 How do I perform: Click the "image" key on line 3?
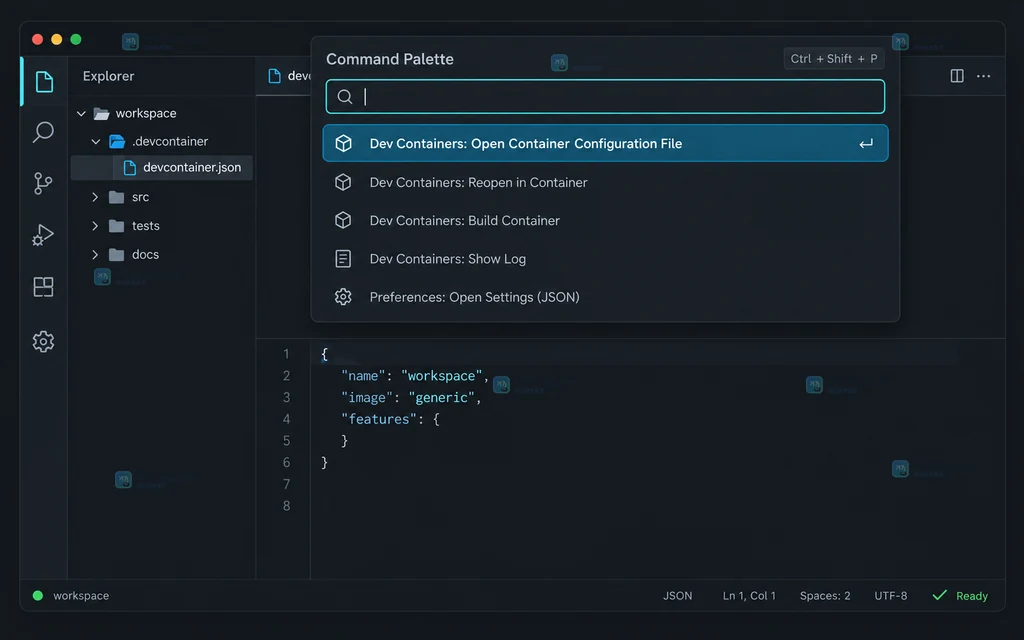tap(367, 397)
